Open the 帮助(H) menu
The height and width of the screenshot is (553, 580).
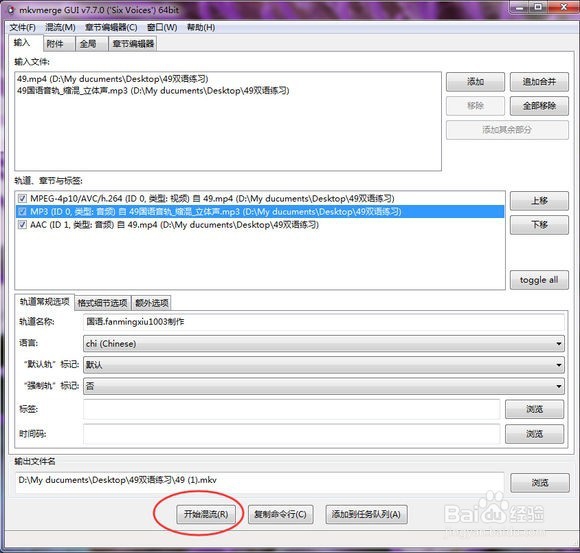[x=201, y=27]
